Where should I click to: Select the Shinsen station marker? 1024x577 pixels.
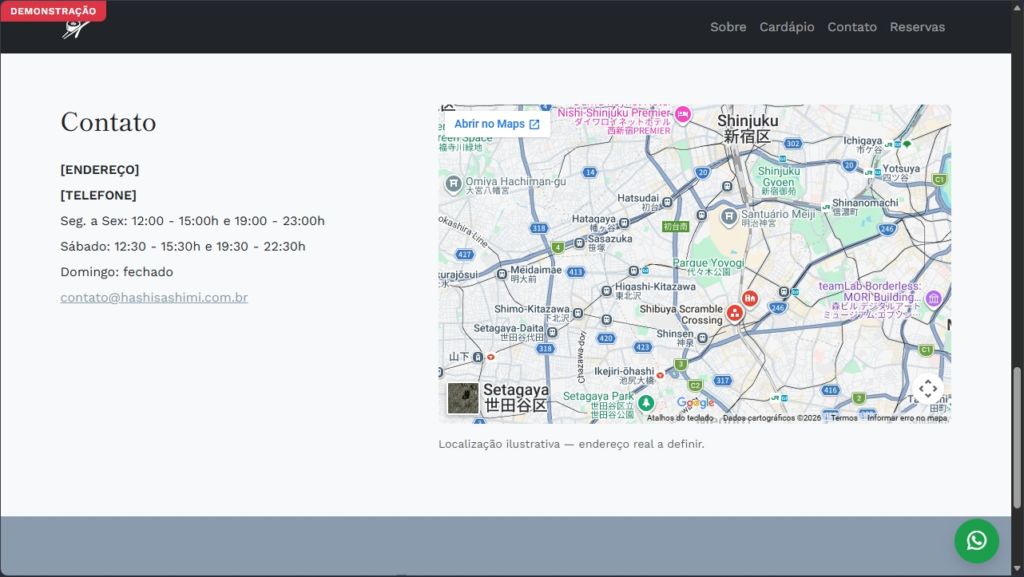click(x=702, y=337)
